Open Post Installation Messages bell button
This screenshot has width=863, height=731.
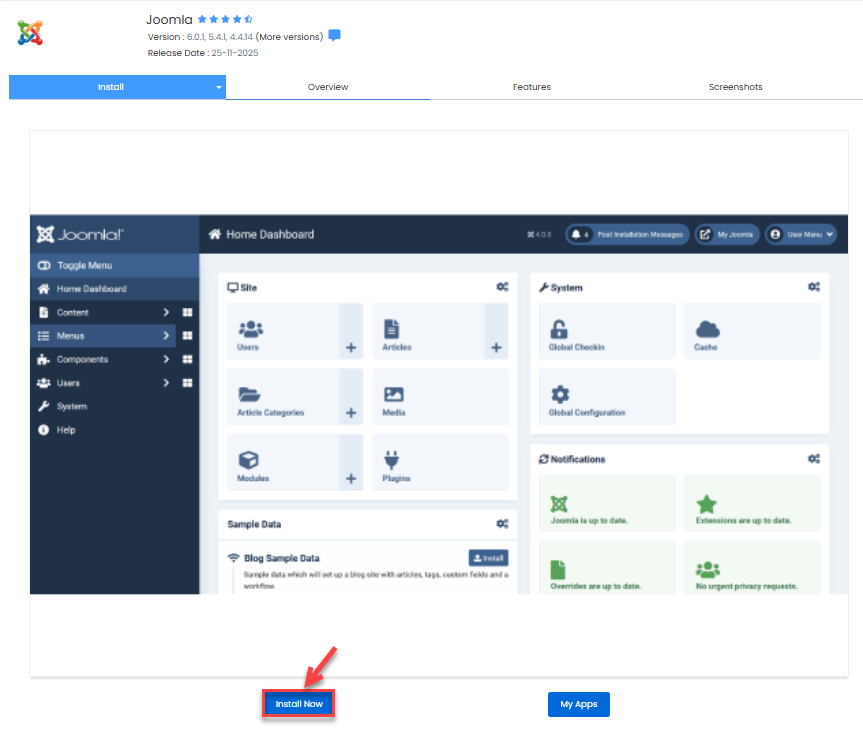click(x=627, y=234)
